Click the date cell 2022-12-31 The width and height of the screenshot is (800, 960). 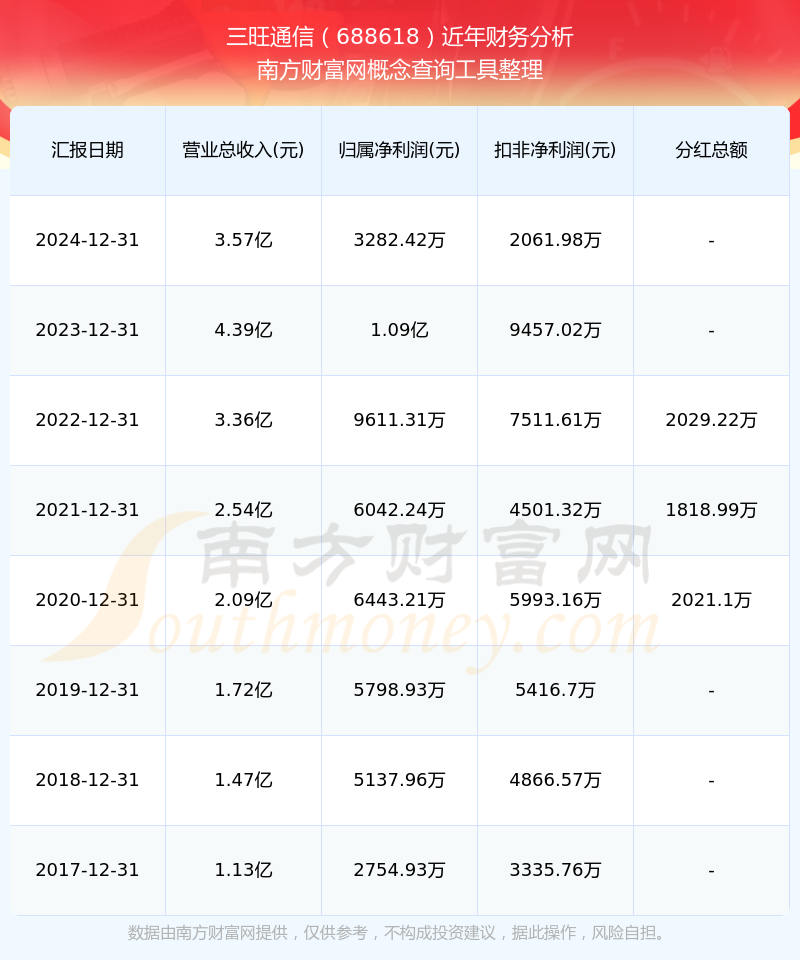click(x=88, y=420)
